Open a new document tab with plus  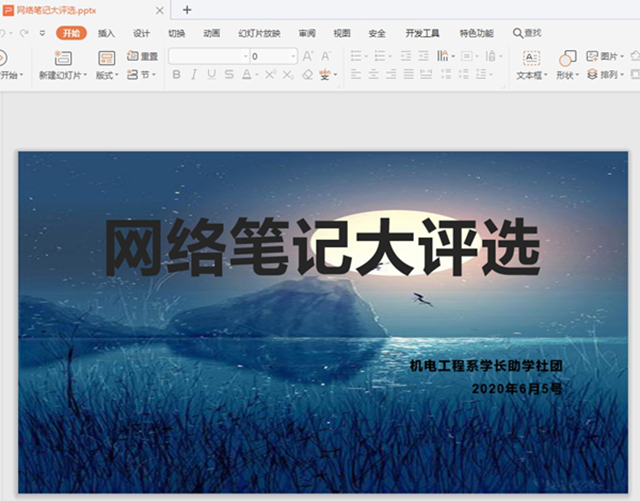(187, 10)
